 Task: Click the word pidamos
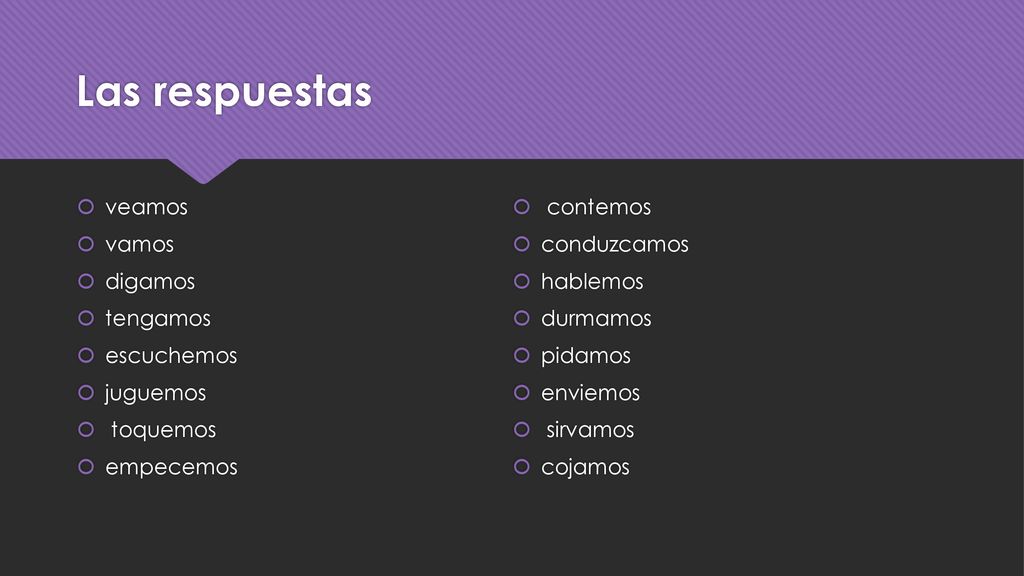tap(586, 357)
